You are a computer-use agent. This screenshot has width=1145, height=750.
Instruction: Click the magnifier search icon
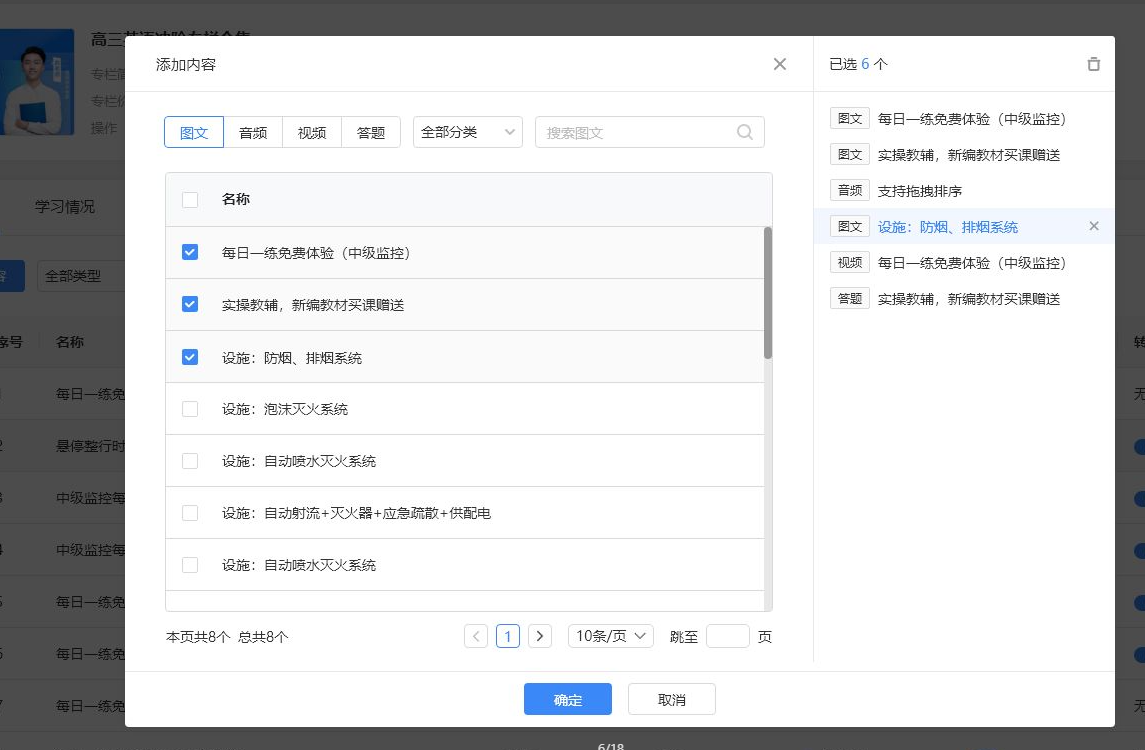(745, 132)
